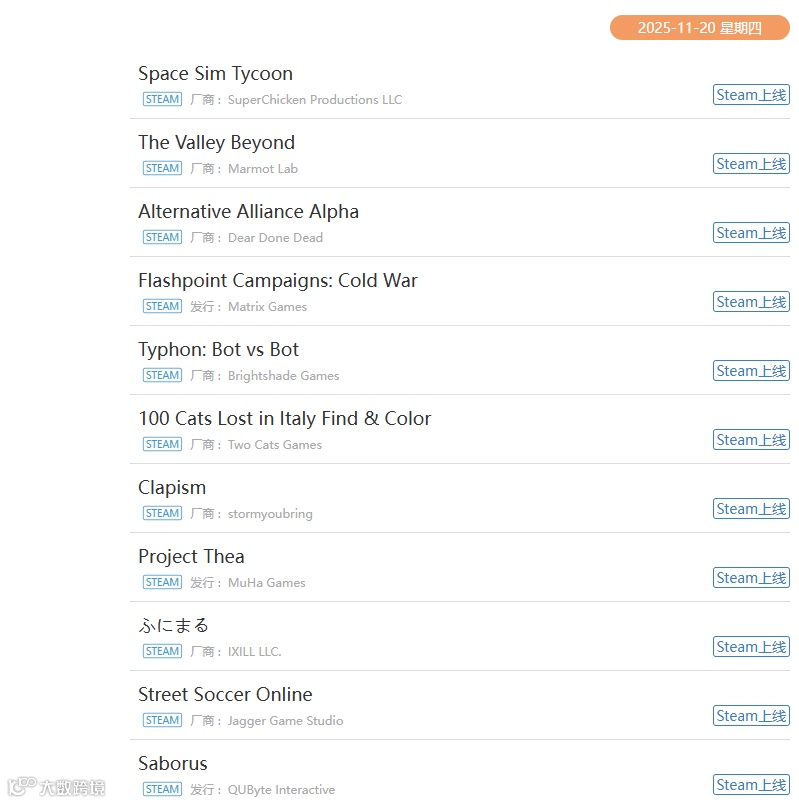799x803 pixels.
Task: Click the STEAM badge beneath The Valley Beyond
Action: [x=162, y=168]
